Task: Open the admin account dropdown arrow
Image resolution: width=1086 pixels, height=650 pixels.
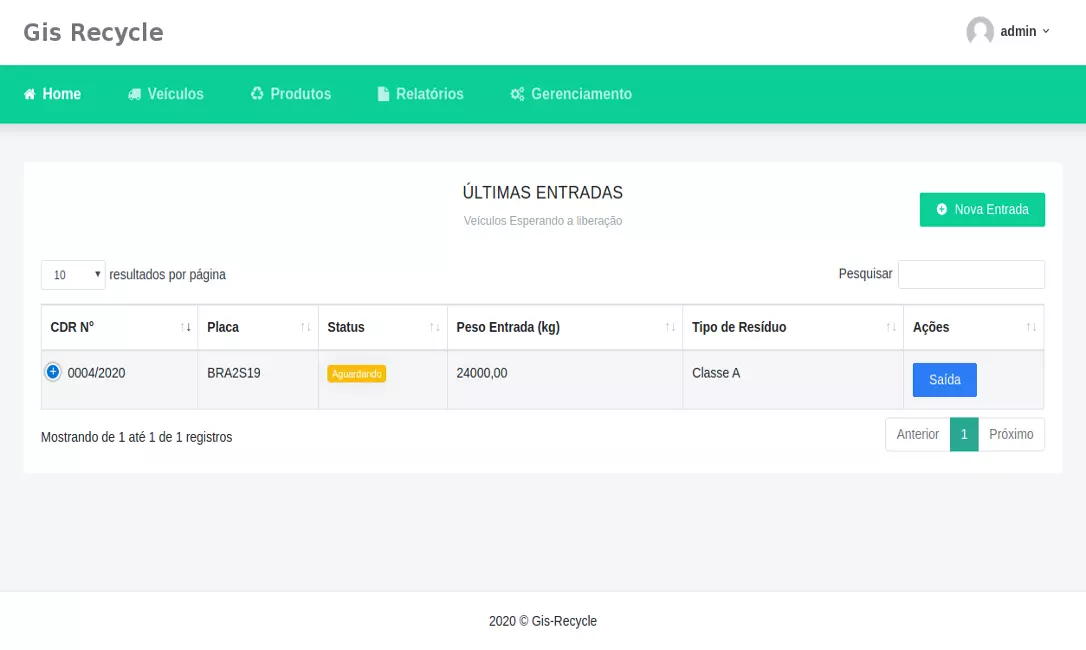Action: tap(1046, 31)
